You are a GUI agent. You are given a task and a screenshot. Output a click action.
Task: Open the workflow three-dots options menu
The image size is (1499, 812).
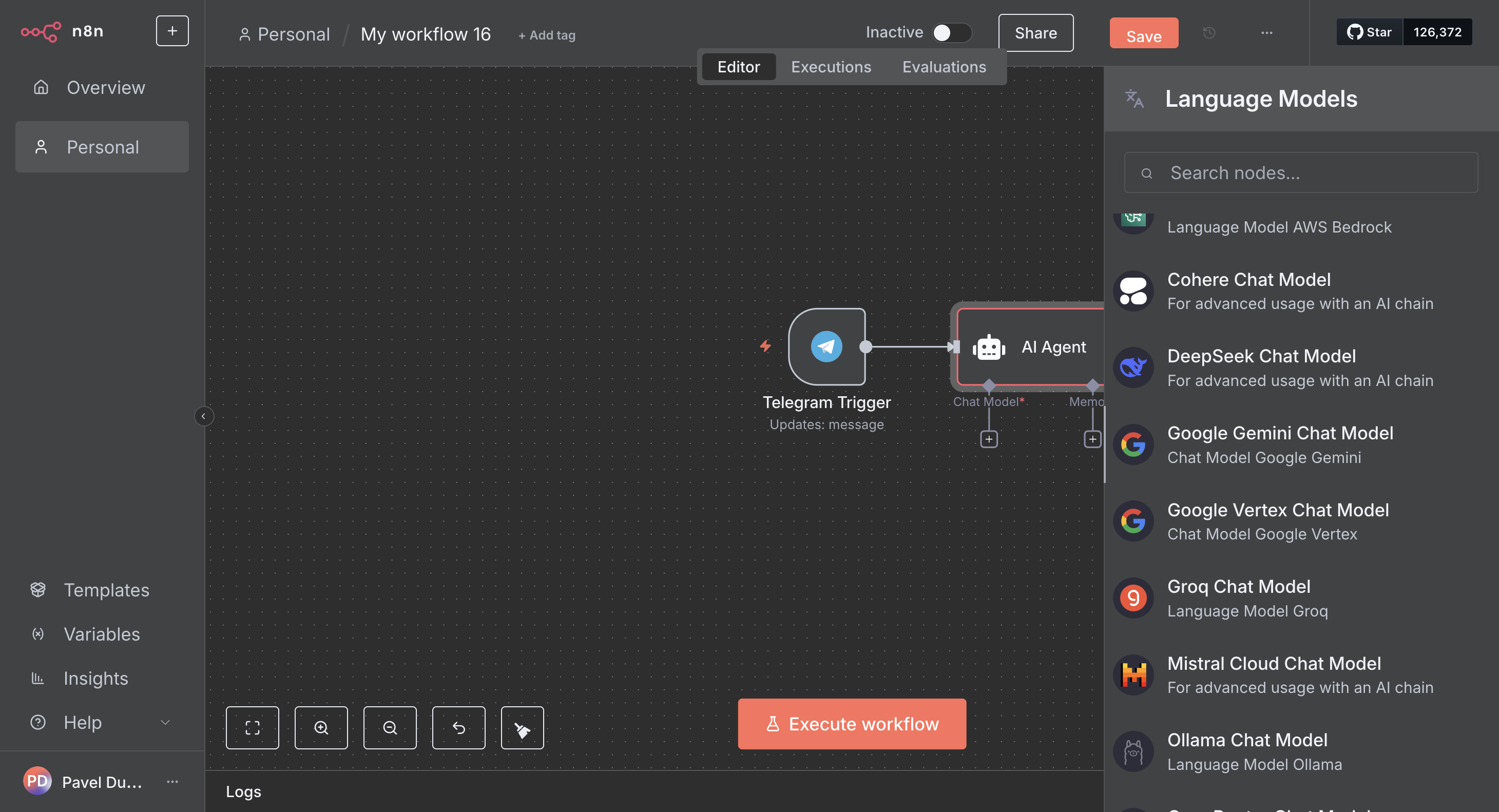[1266, 33]
